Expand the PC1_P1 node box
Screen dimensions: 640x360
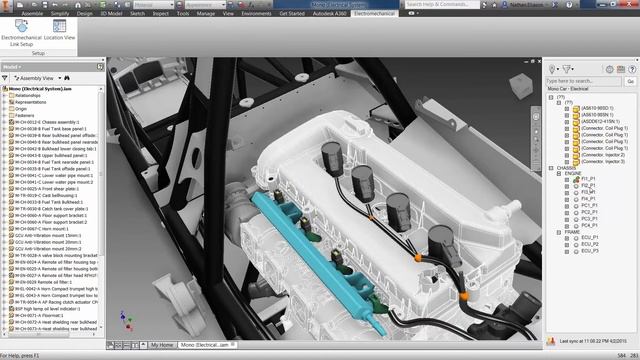[x=567, y=206]
